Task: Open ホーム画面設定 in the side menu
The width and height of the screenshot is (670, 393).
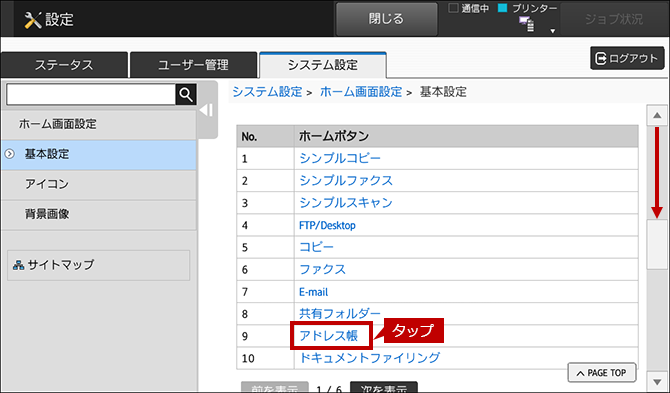Action: (x=99, y=124)
